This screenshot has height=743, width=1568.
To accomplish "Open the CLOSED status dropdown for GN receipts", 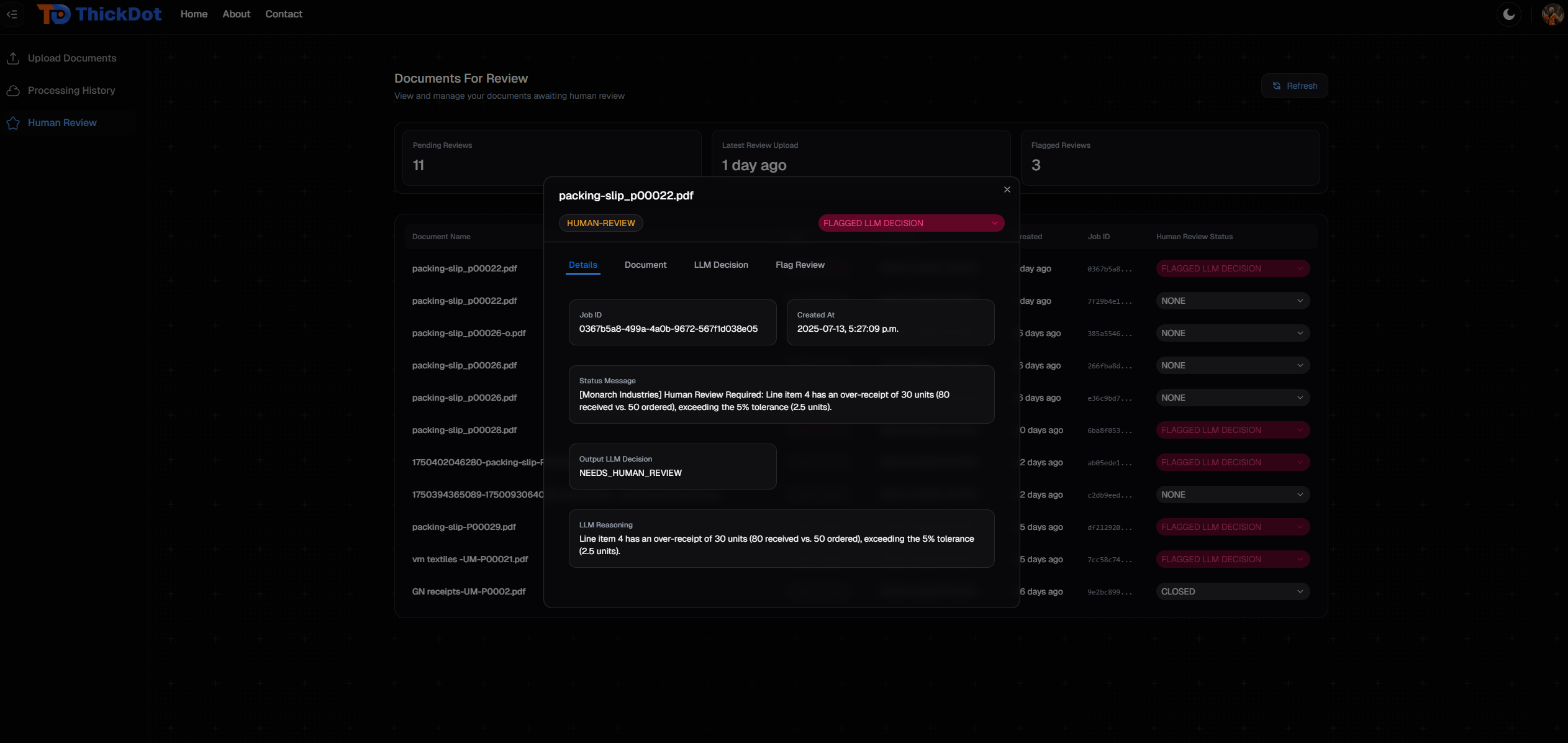I will point(1232,591).
